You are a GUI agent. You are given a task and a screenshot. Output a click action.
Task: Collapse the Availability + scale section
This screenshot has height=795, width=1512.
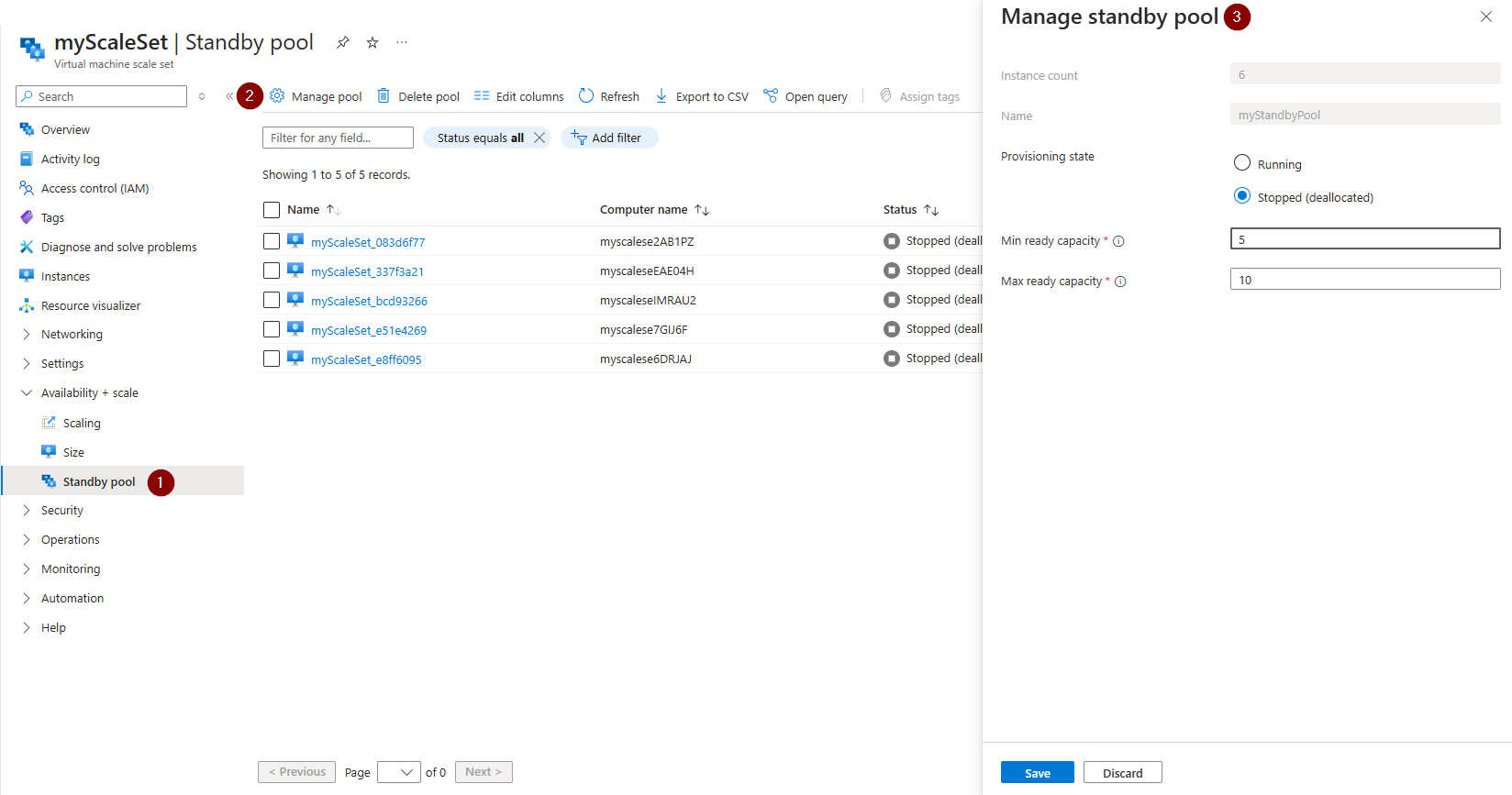point(27,392)
